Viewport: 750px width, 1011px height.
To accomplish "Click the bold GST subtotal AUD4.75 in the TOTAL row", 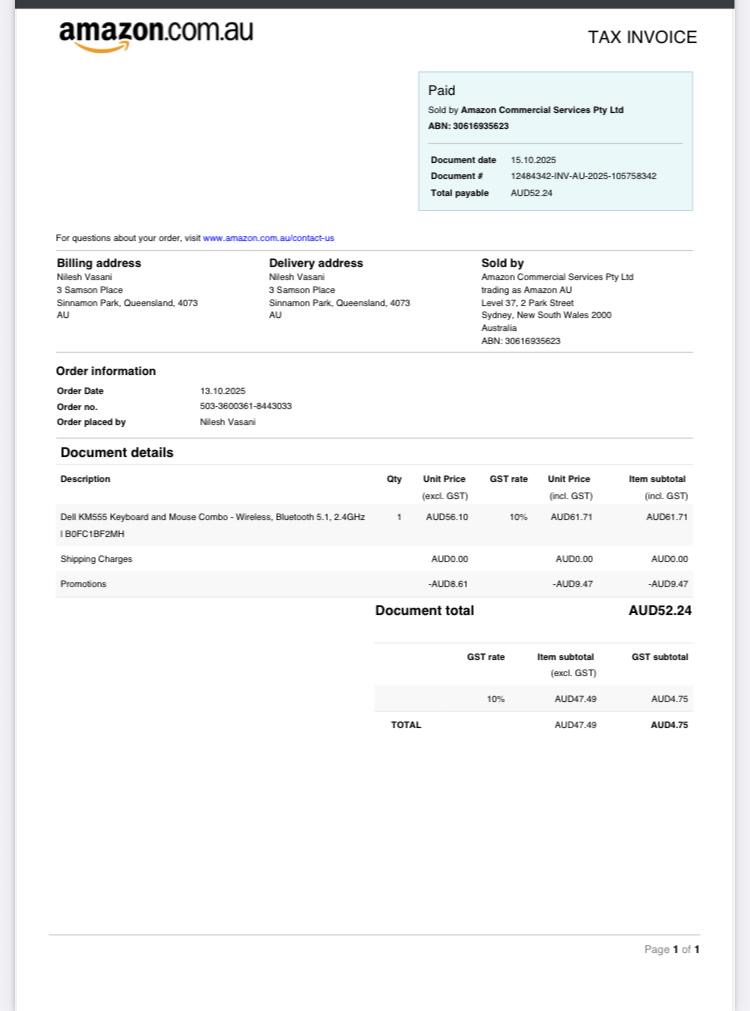I will 669,725.
